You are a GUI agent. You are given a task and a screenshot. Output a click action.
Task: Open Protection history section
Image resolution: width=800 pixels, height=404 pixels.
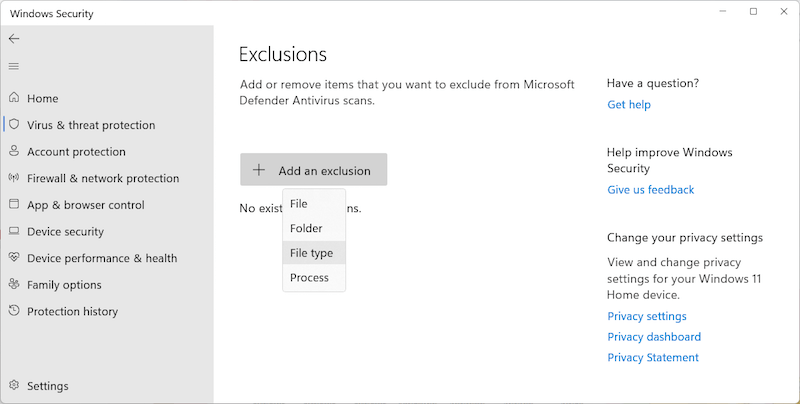tap(72, 311)
